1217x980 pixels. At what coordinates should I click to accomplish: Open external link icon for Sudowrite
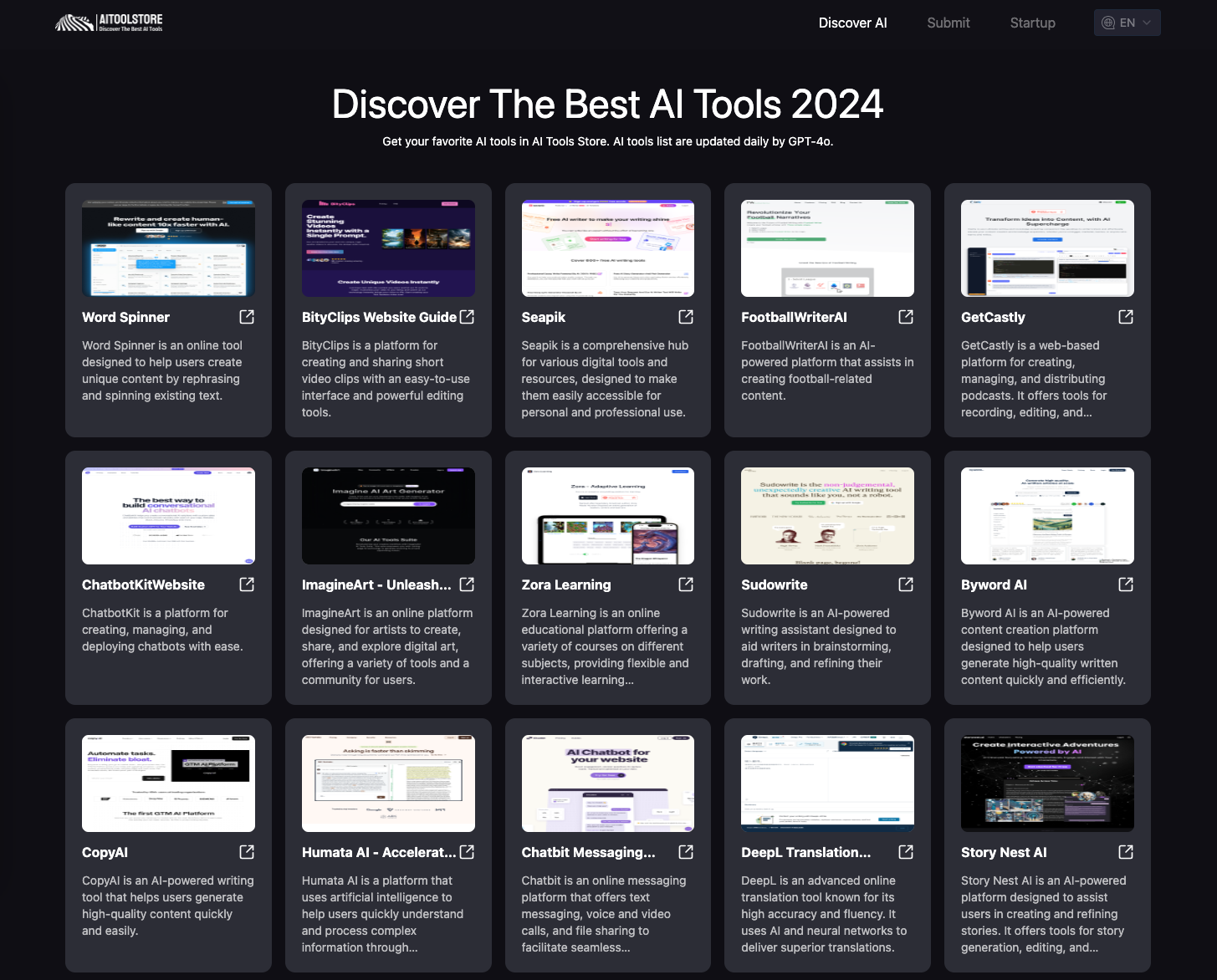point(906,584)
